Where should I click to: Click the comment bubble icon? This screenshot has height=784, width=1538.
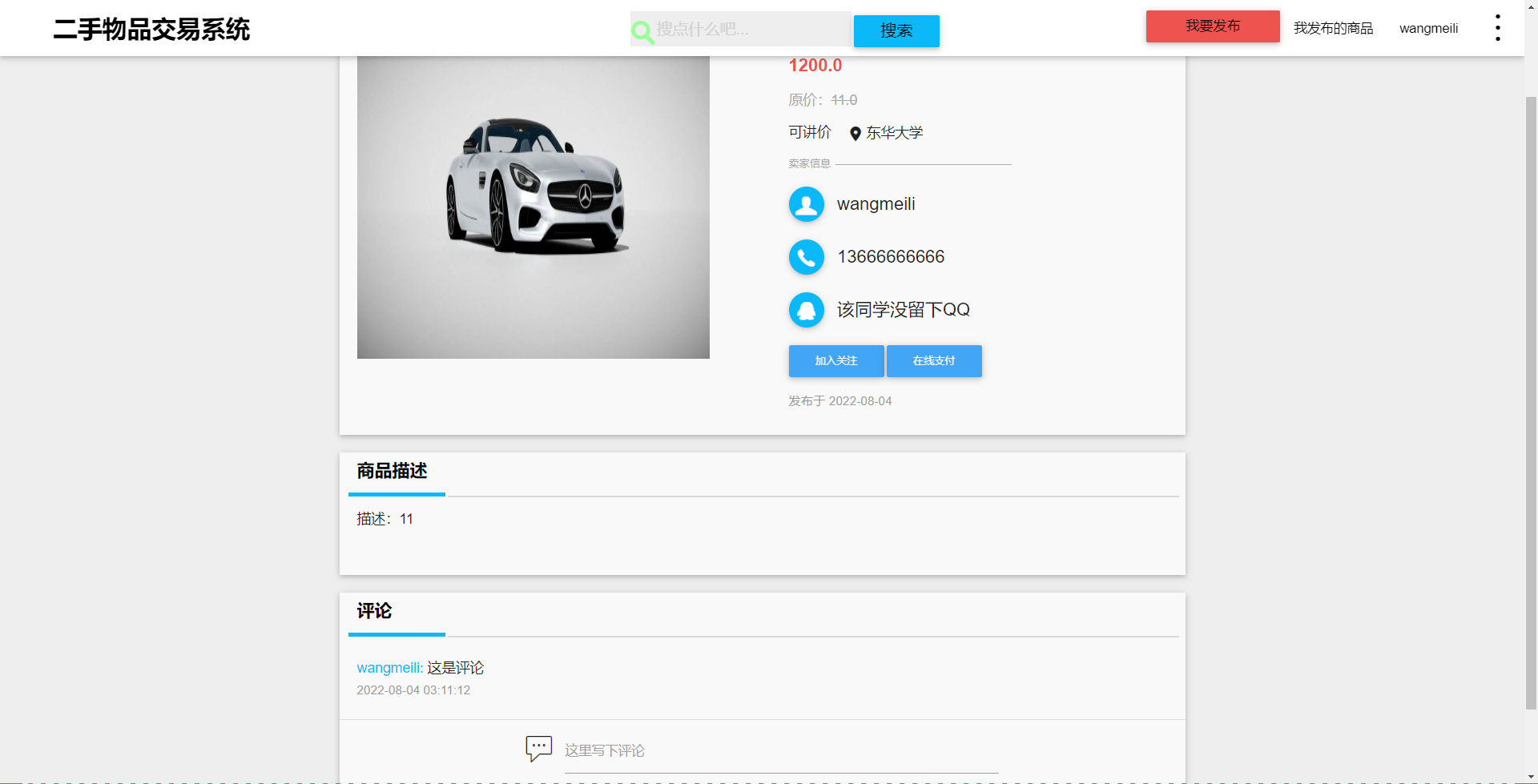click(538, 748)
